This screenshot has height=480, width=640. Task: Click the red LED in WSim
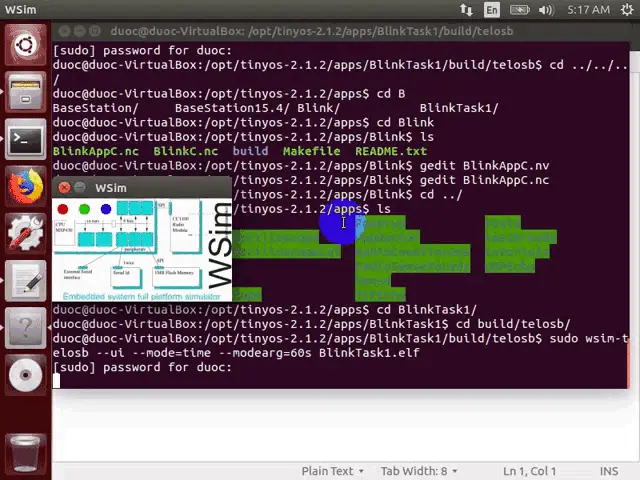[63, 209]
